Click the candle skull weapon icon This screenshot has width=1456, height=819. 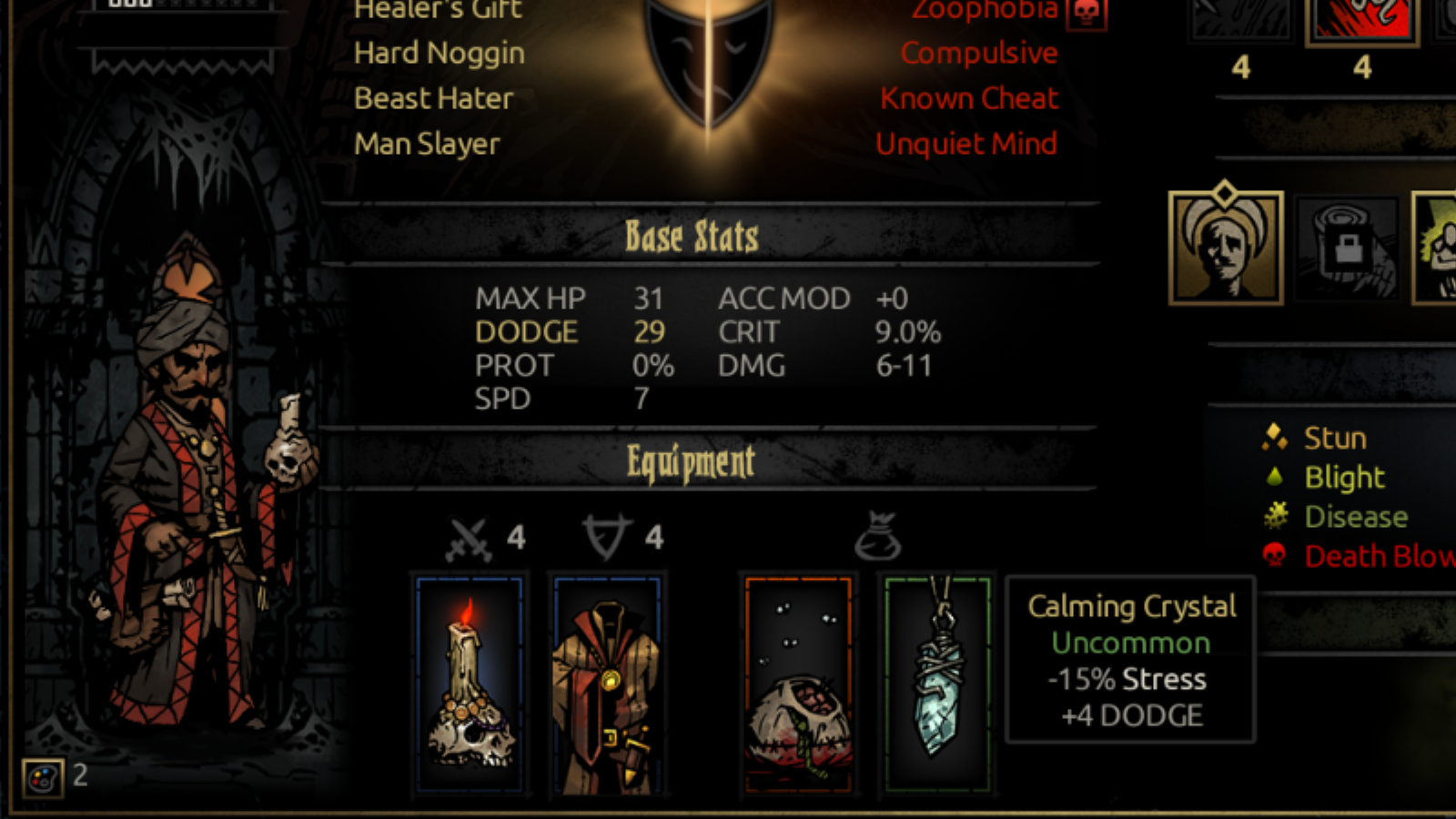(x=470, y=685)
